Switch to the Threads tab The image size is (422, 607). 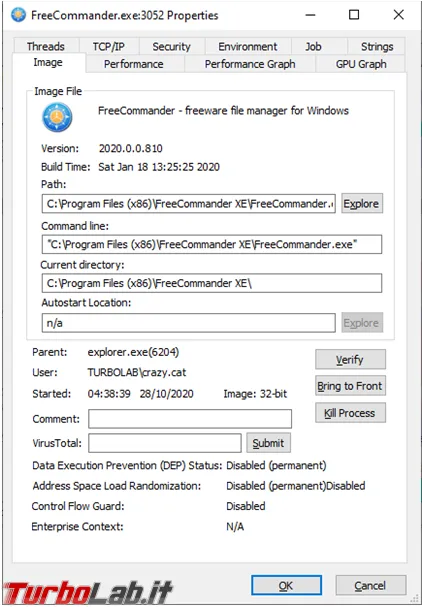tap(46, 46)
